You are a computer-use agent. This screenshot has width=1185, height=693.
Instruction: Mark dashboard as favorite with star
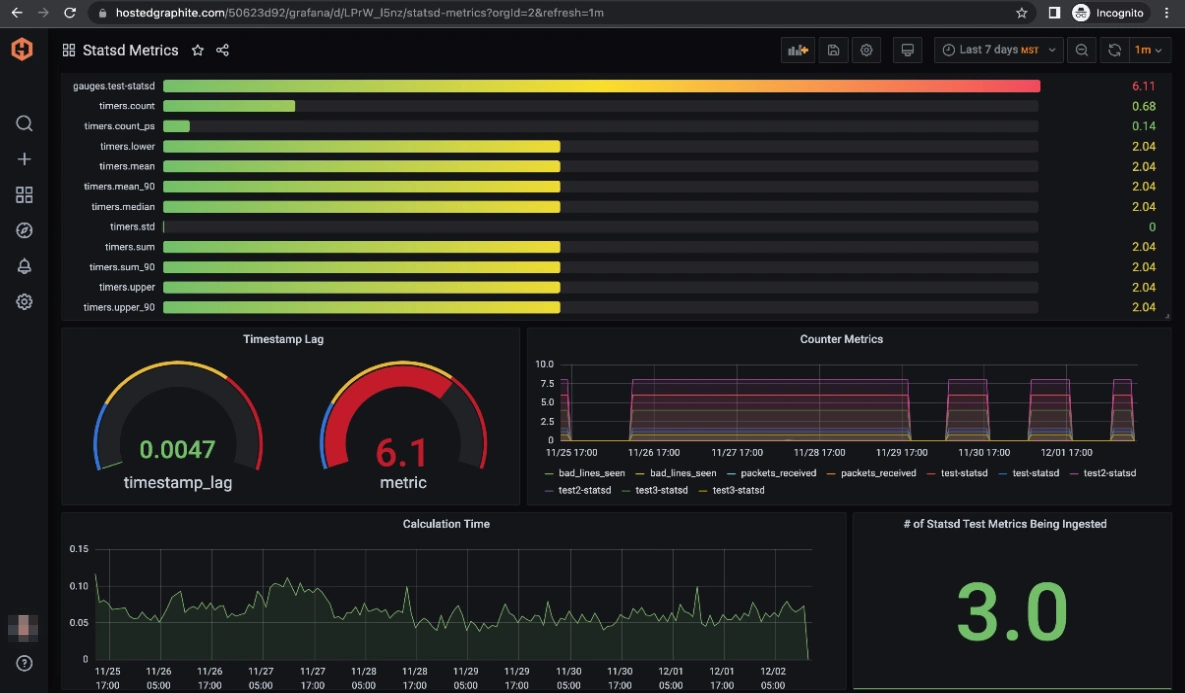[x=198, y=50]
